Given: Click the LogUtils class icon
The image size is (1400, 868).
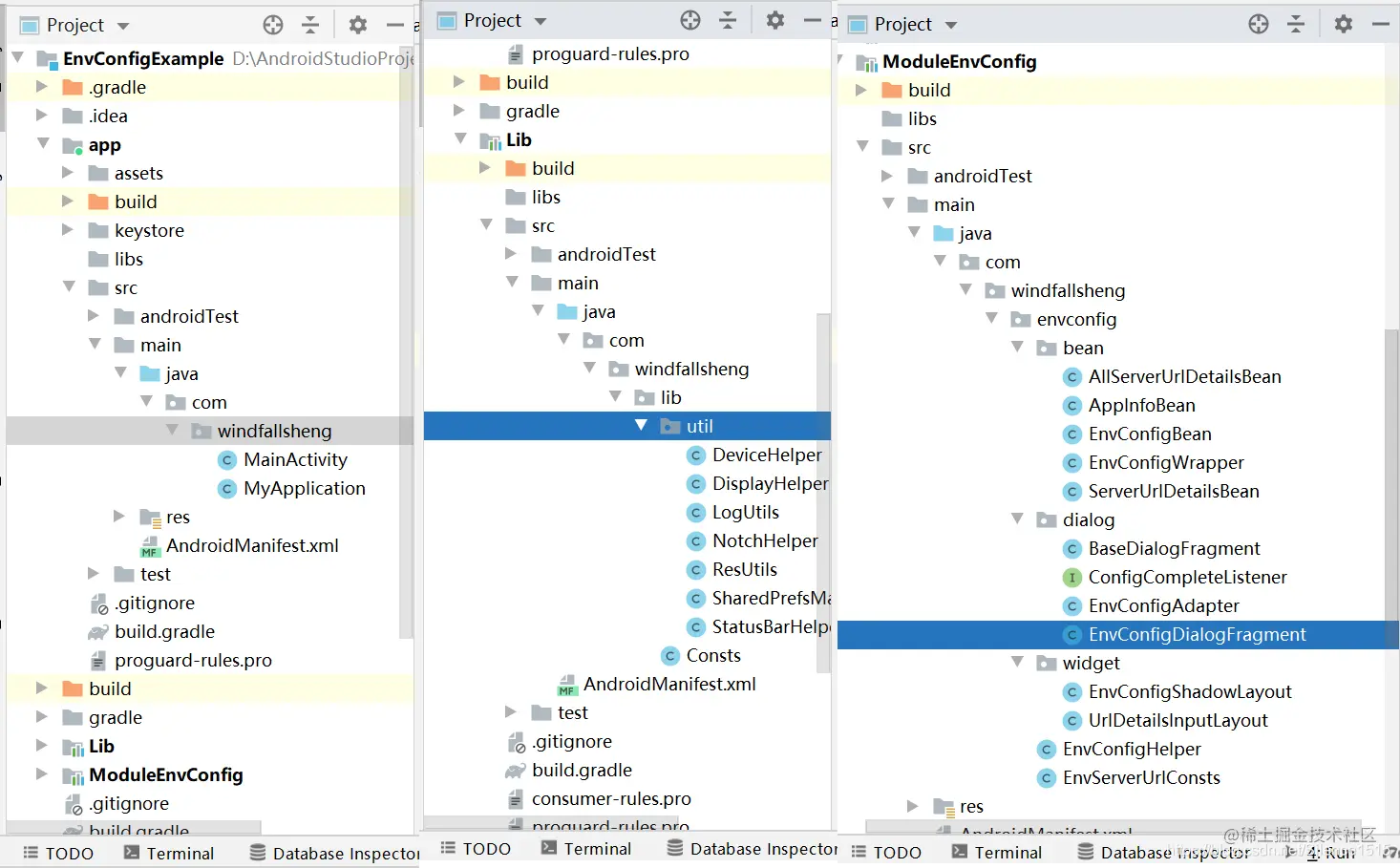Looking at the screenshot, I should click(x=696, y=513).
